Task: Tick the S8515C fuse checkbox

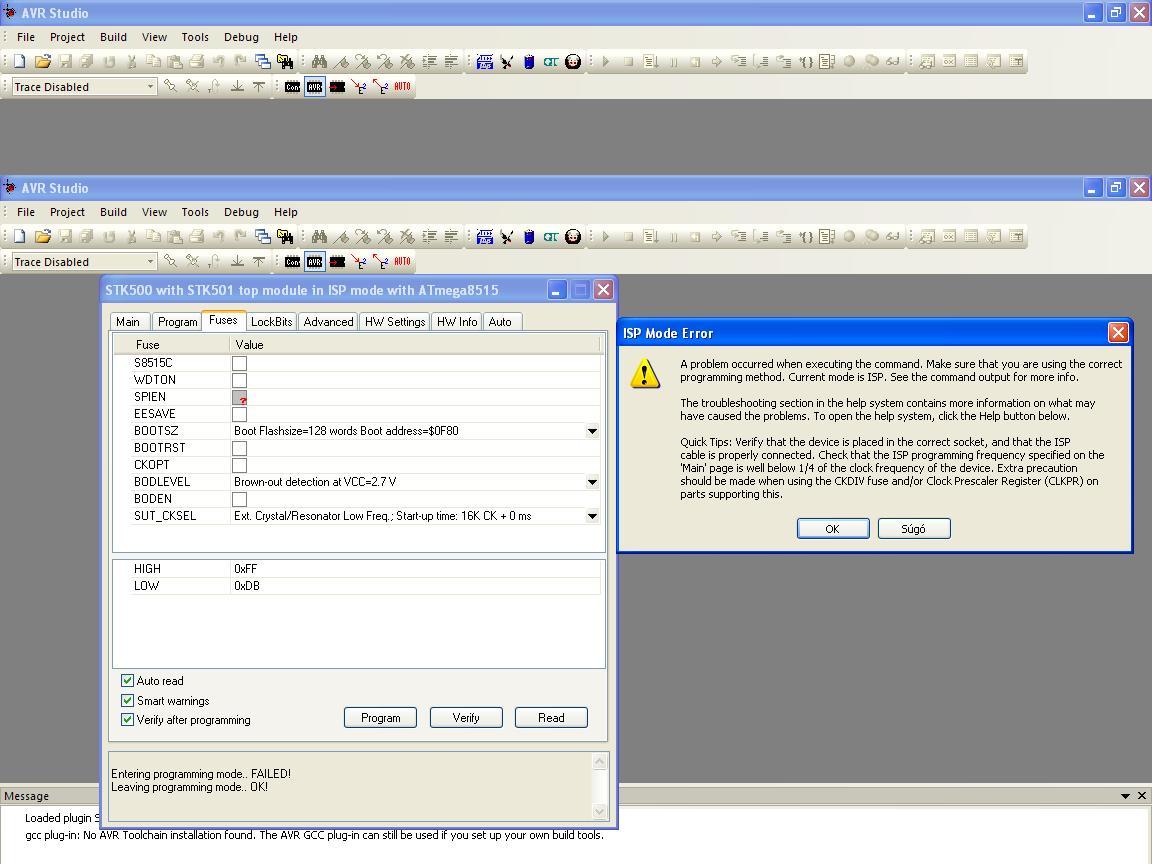Action: pos(240,363)
